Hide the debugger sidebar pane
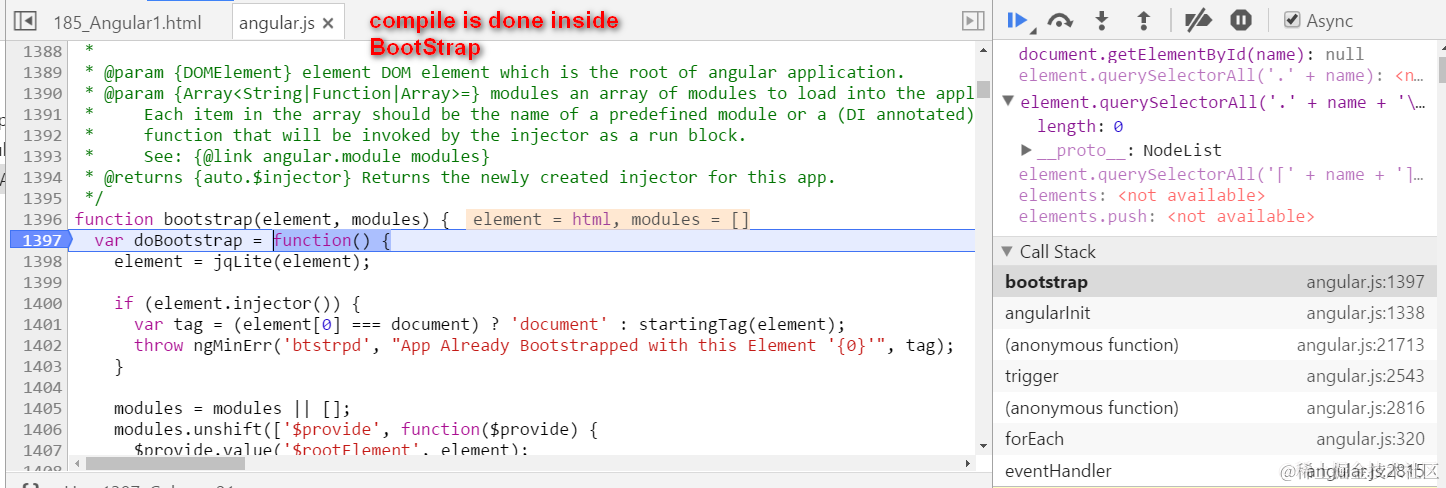This screenshot has height=488, width=1446. coord(972,21)
